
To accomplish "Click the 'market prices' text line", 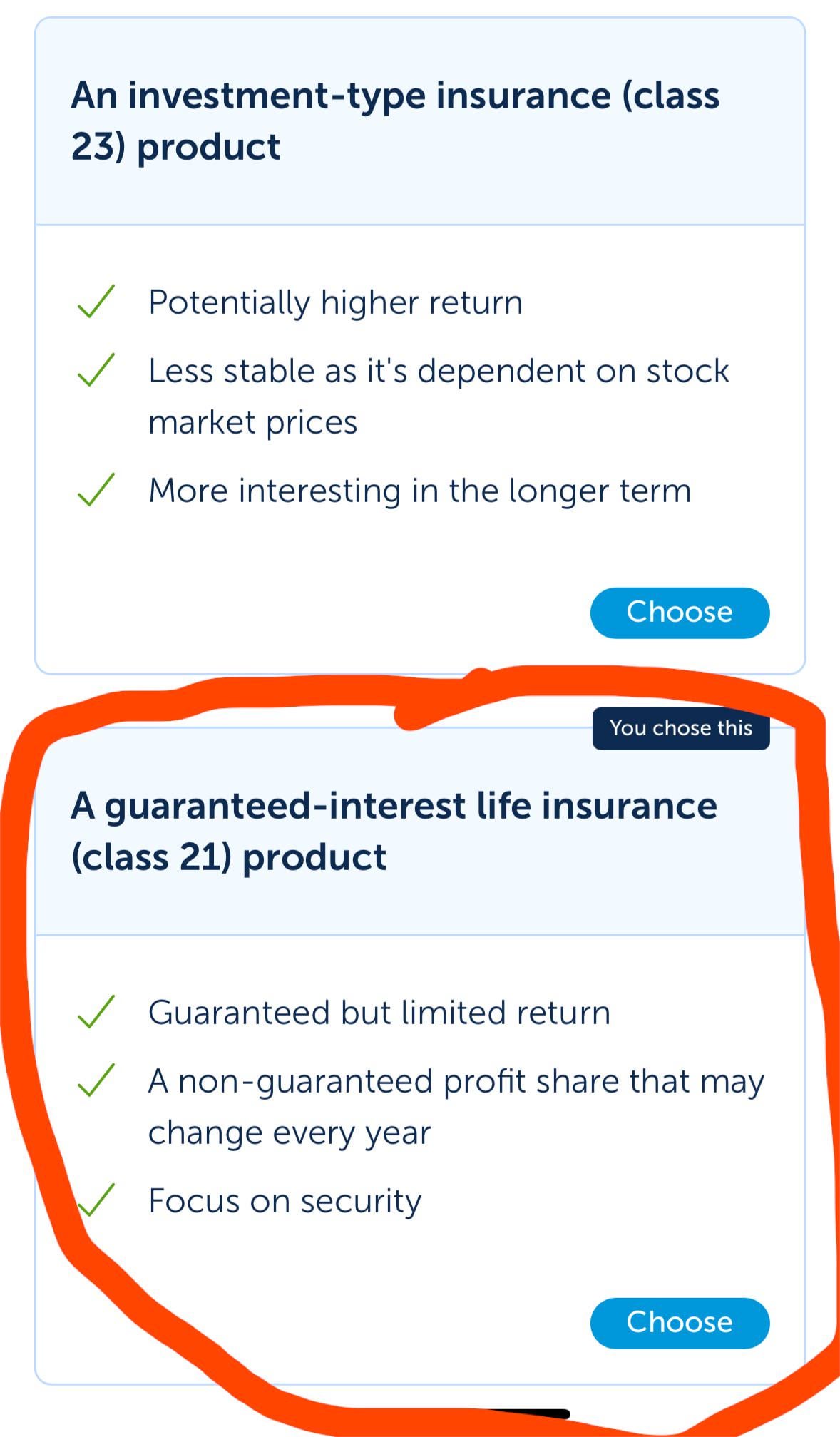I will (252, 422).
